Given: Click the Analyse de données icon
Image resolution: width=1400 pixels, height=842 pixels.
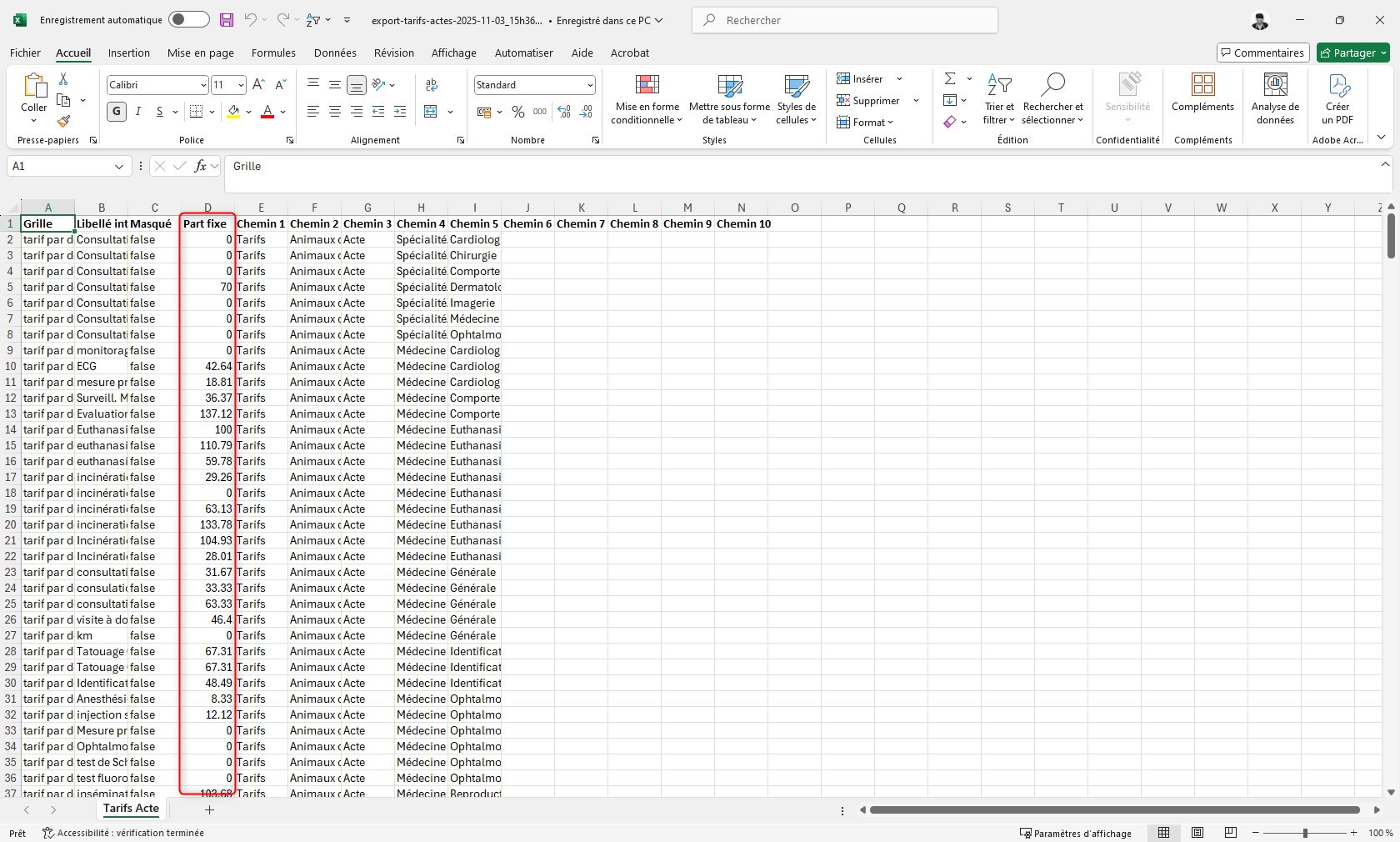Looking at the screenshot, I should (x=1275, y=99).
